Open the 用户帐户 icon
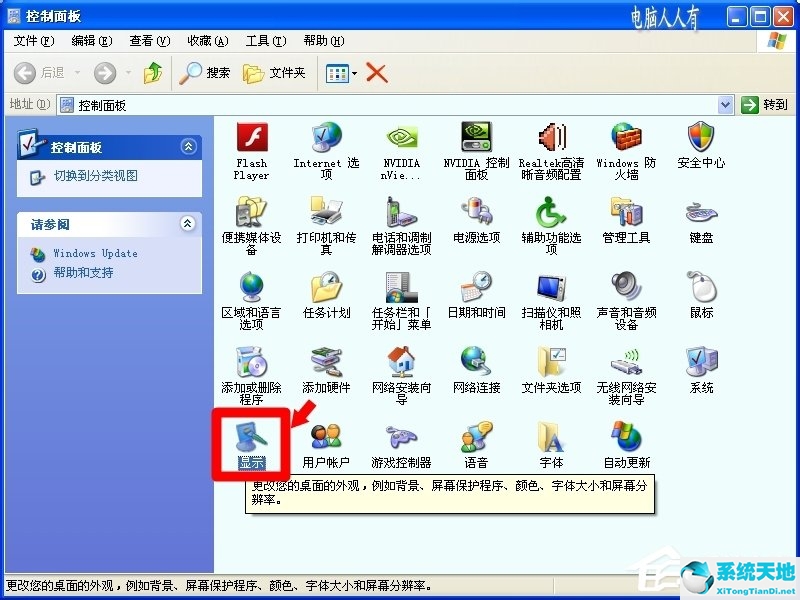The height and width of the screenshot is (600, 800). pos(327,440)
